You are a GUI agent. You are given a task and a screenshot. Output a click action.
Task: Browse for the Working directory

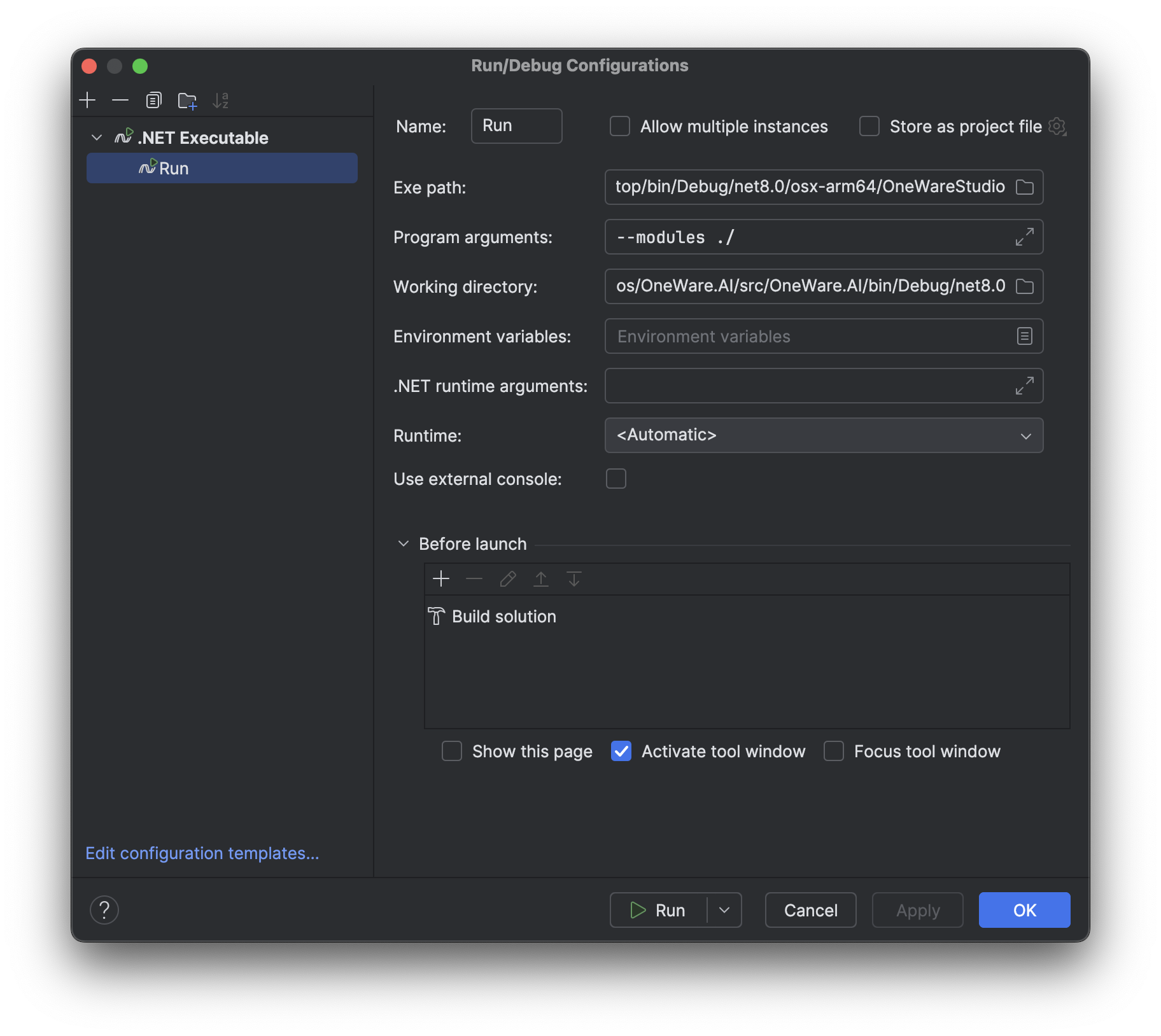click(1024, 286)
